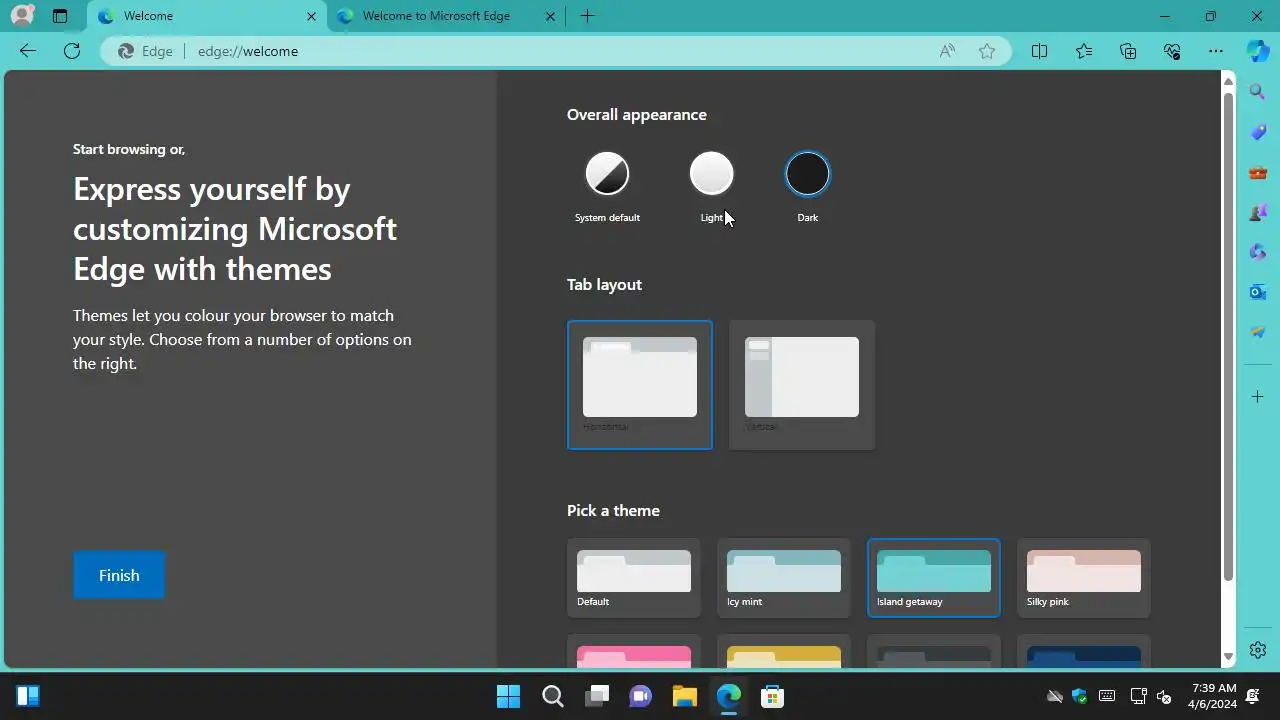Select Dark appearance option
The height and width of the screenshot is (720, 1280).
pos(807,174)
